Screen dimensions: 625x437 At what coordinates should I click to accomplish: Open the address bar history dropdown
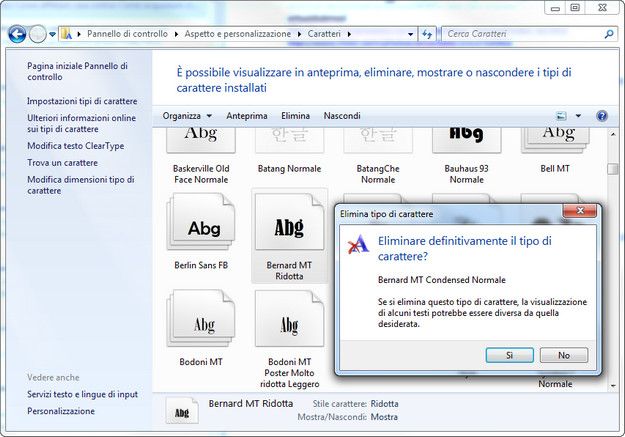pyautogui.click(x=411, y=34)
